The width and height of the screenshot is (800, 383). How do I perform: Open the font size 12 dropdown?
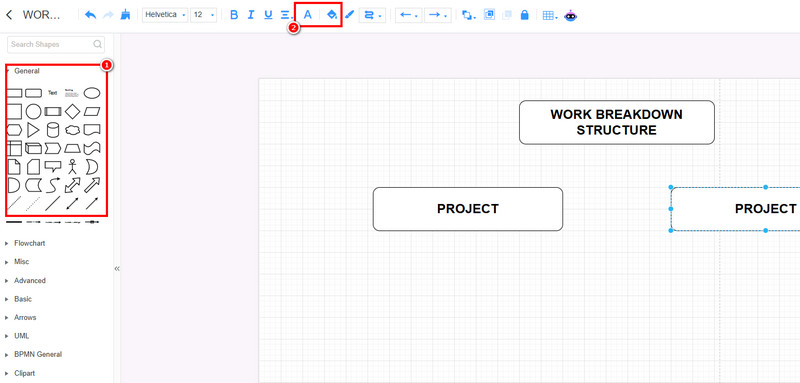203,15
